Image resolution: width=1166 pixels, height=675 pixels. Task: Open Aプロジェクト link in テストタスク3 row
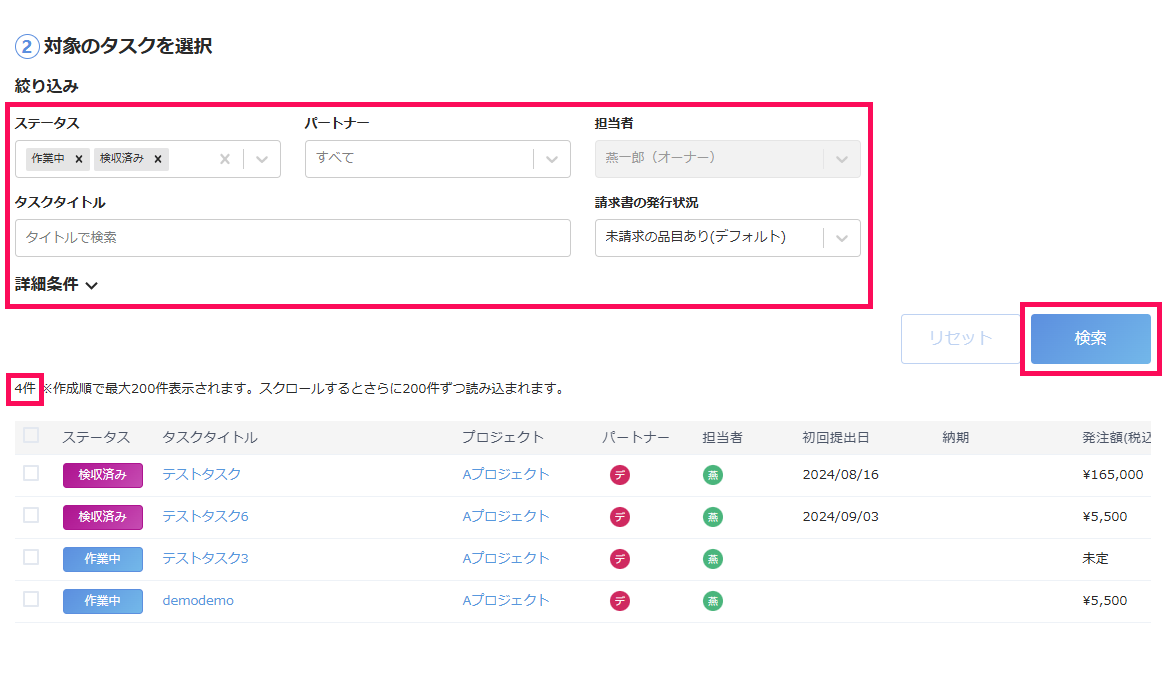pos(506,559)
